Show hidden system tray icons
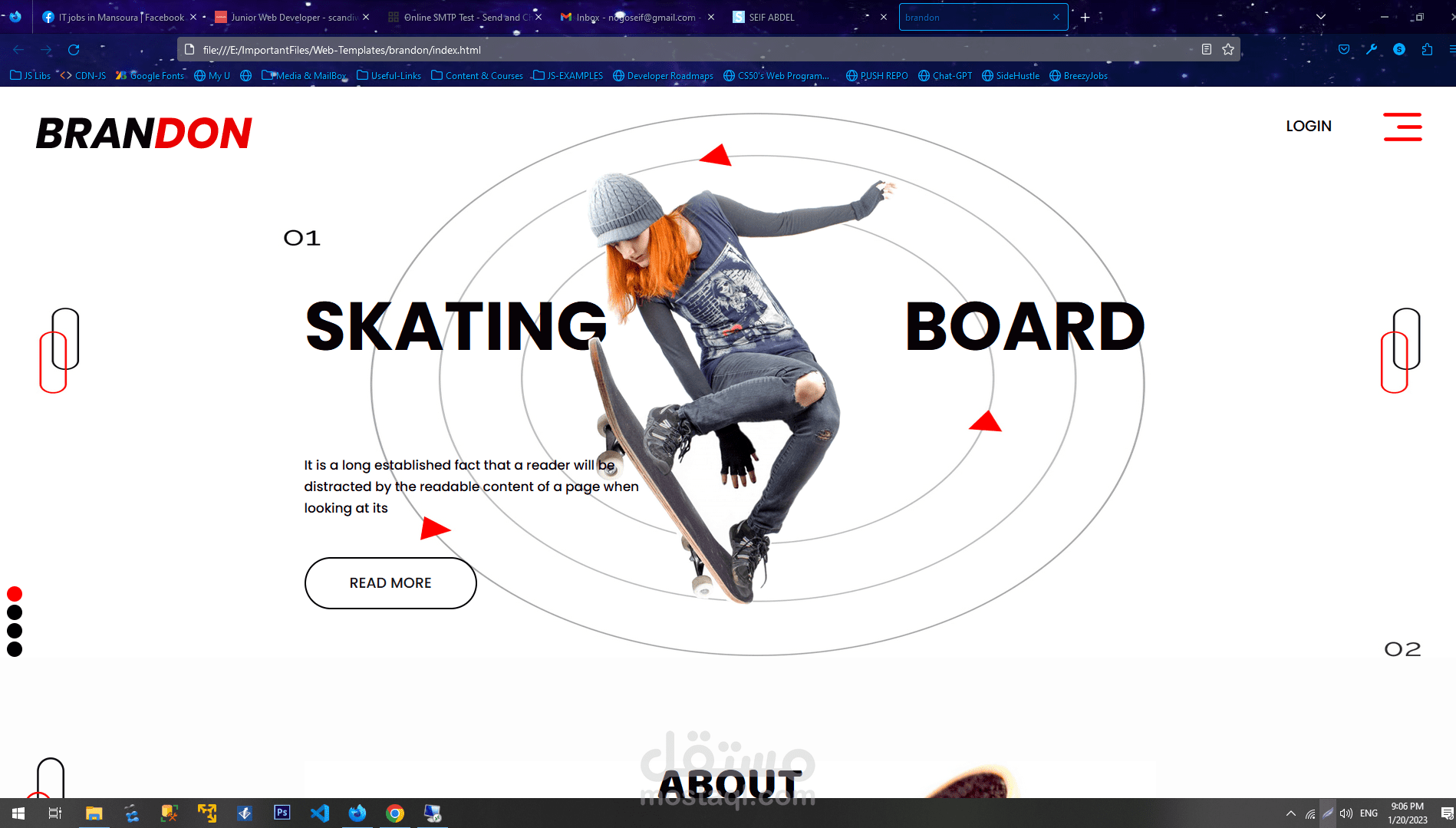Image resolution: width=1456 pixels, height=828 pixels. [x=1290, y=813]
